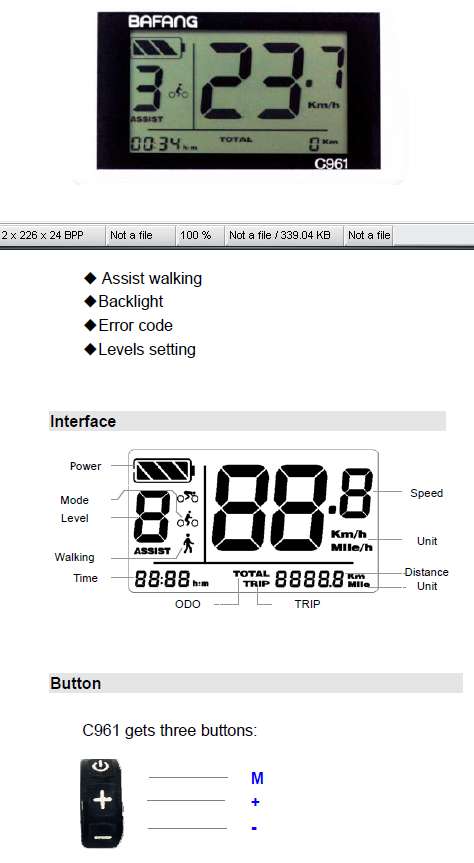Click the blue 'M' label
474x863 pixels.
point(257,778)
